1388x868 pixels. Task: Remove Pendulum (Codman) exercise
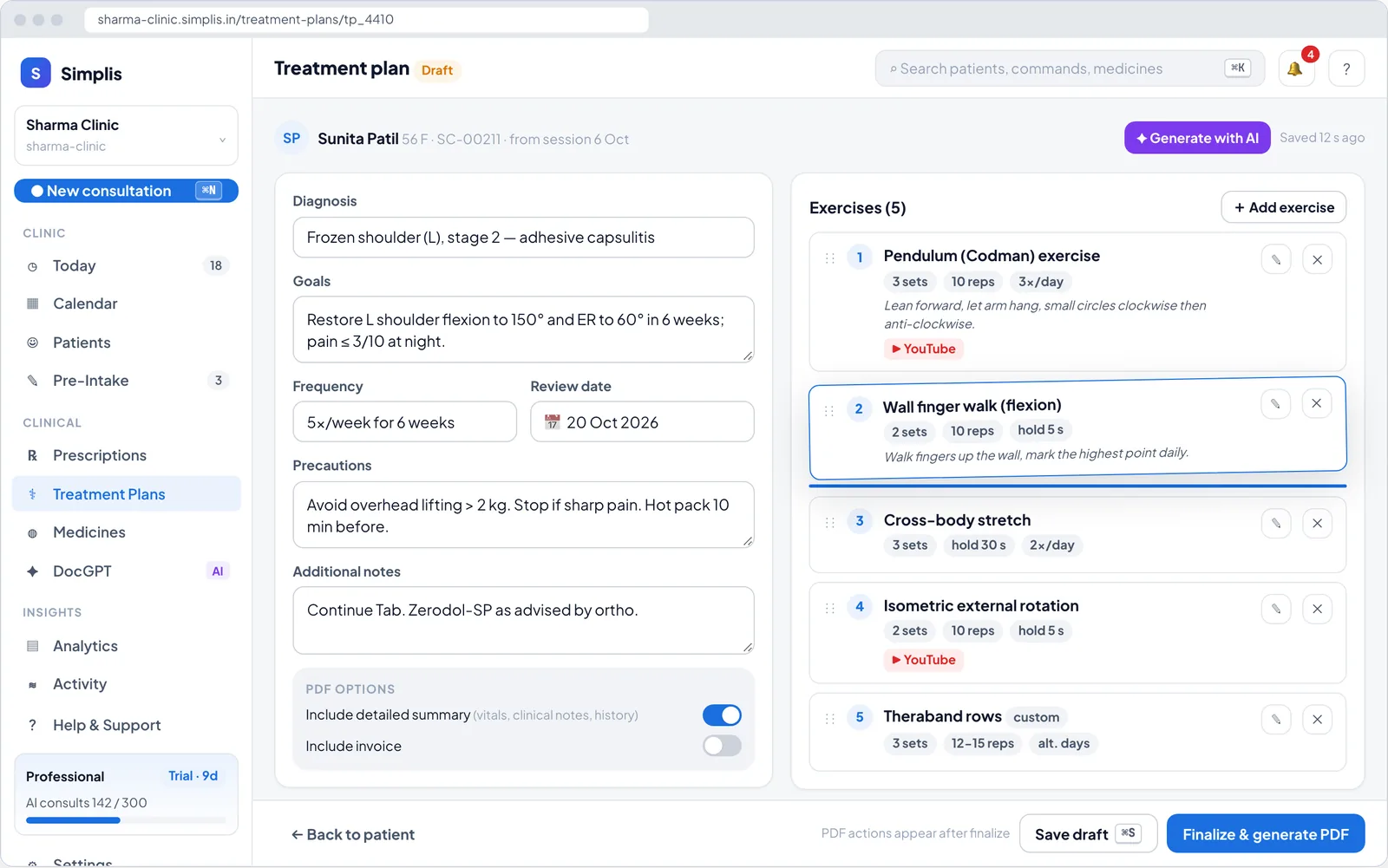click(x=1317, y=259)
